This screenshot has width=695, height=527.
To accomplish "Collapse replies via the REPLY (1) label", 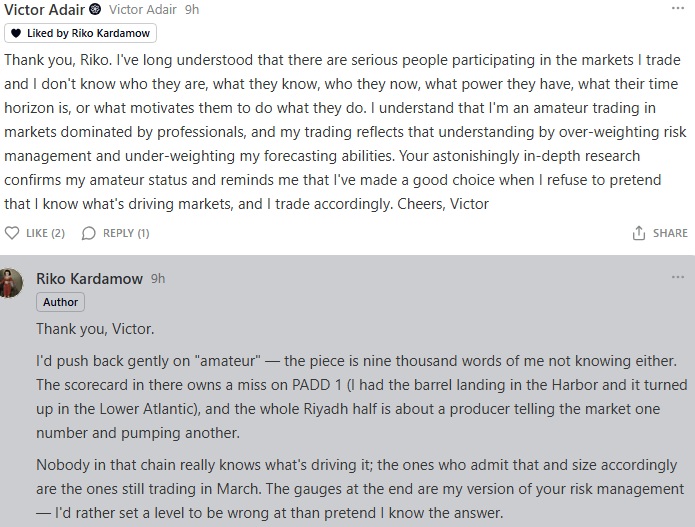I will pos(126,233).
